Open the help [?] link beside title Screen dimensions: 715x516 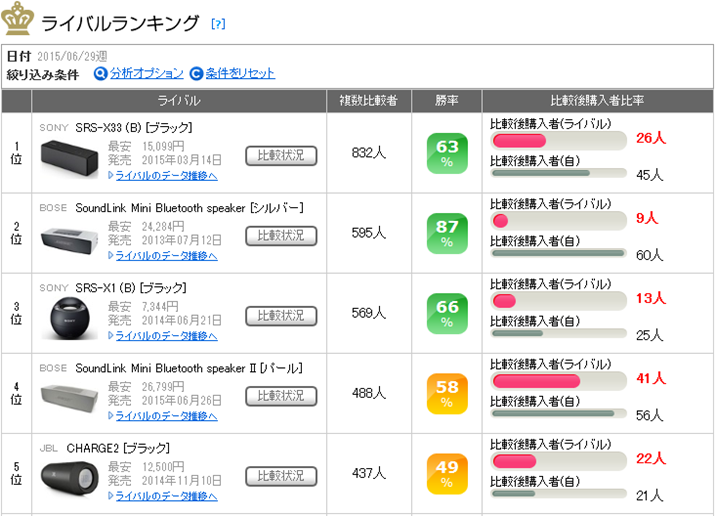click(218, 23)
